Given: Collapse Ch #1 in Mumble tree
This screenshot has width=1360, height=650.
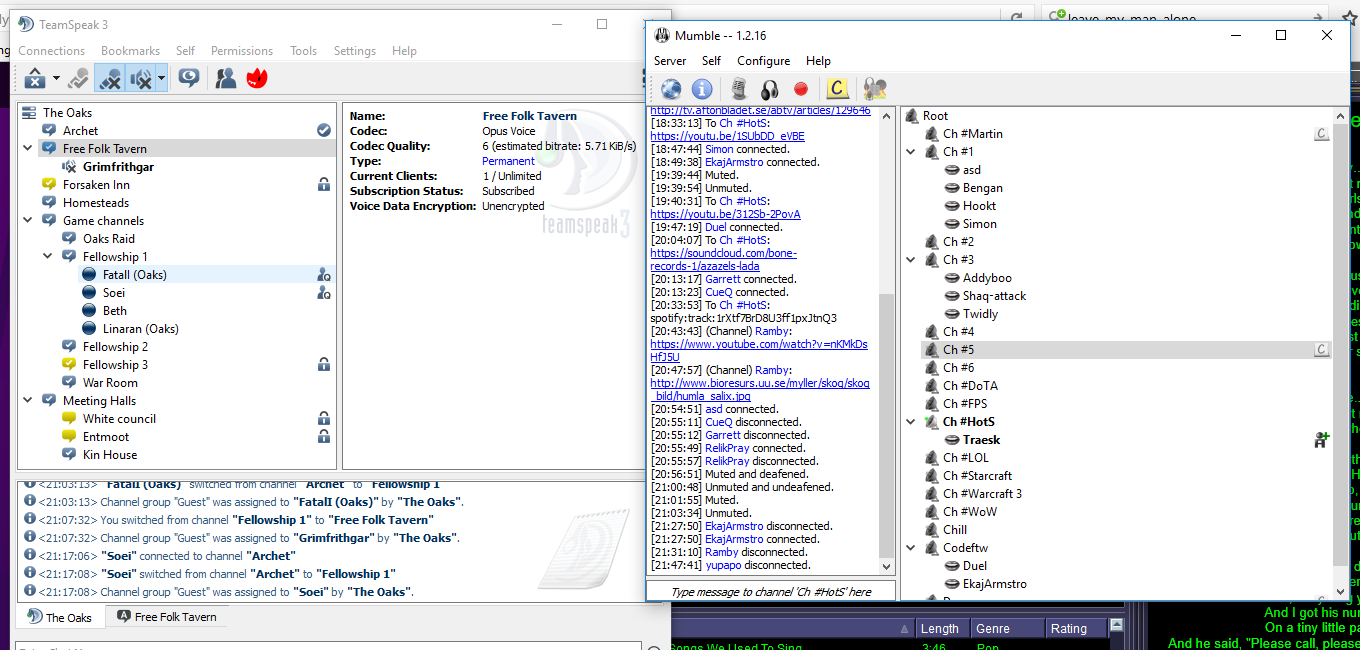Looking at the screenshot, I should point(911,152).
